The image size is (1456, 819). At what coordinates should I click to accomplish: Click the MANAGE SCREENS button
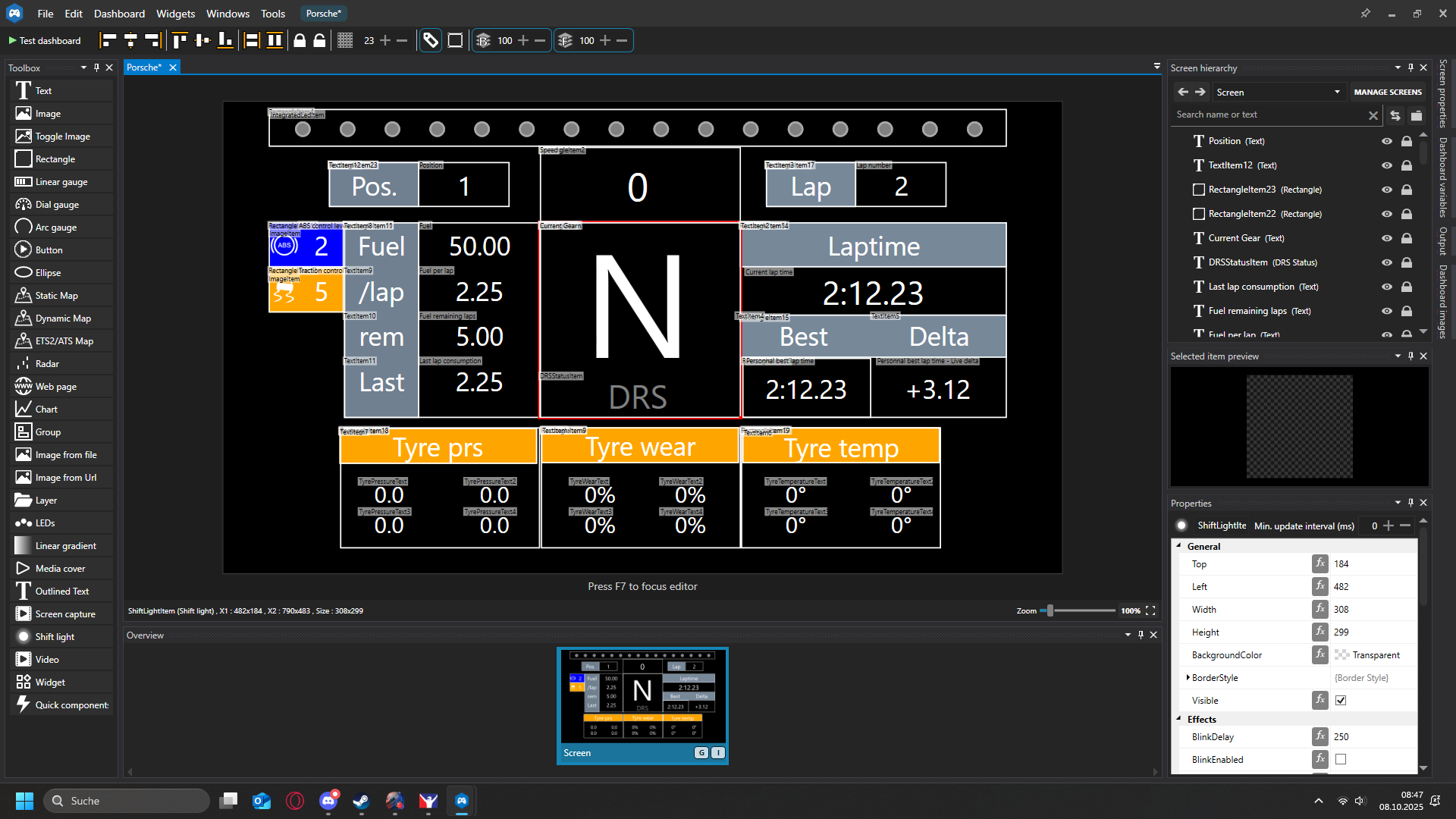(1387, 93)
